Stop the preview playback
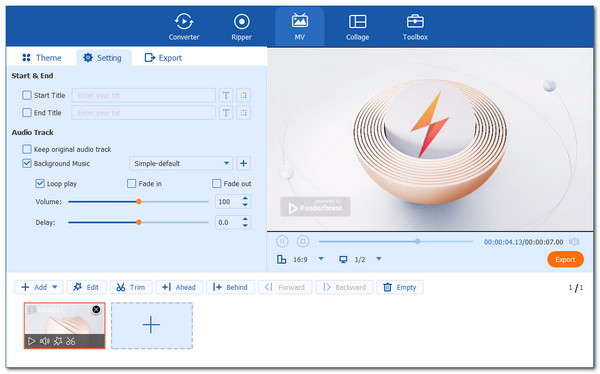 tap(303, 241)
